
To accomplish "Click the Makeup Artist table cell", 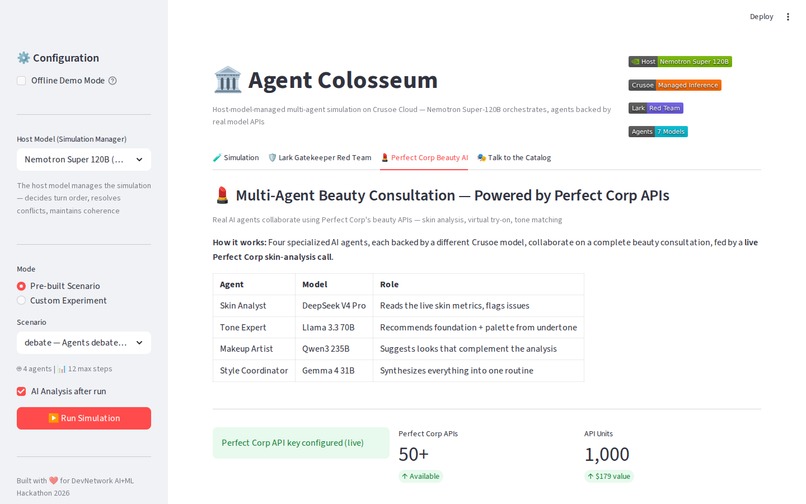I will pos(254,349).
